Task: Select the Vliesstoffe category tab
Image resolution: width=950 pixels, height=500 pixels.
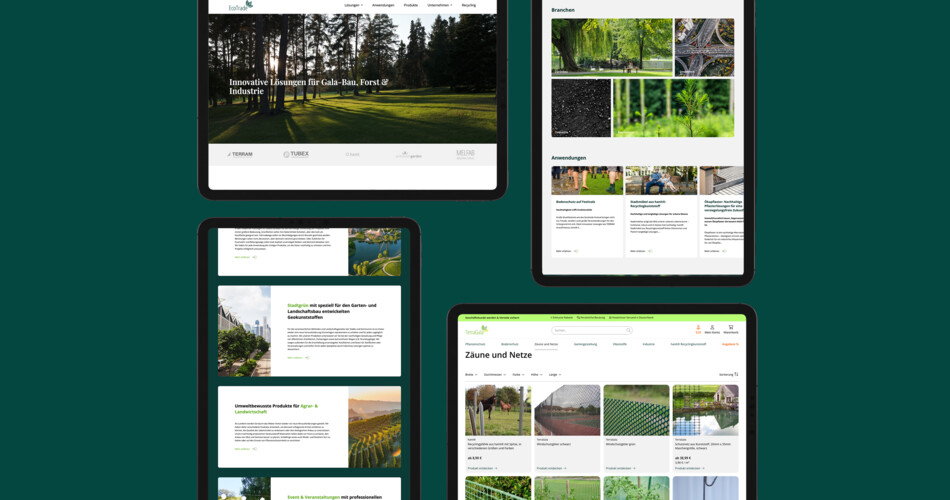Action: tap(620, 344)
